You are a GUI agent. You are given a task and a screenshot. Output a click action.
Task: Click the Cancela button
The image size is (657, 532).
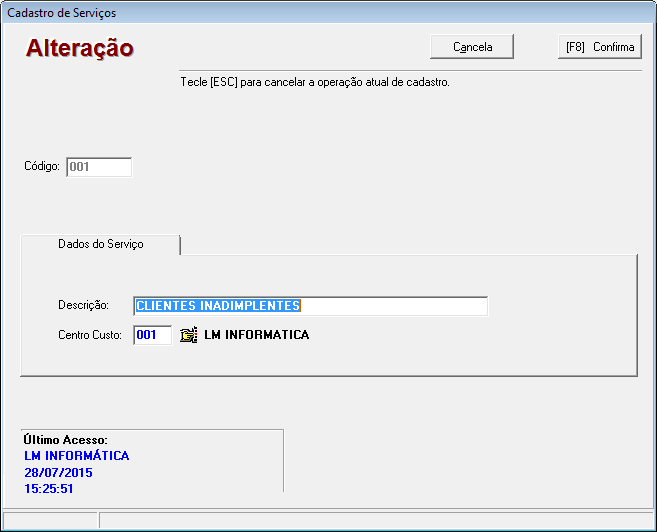click(473, 47)
